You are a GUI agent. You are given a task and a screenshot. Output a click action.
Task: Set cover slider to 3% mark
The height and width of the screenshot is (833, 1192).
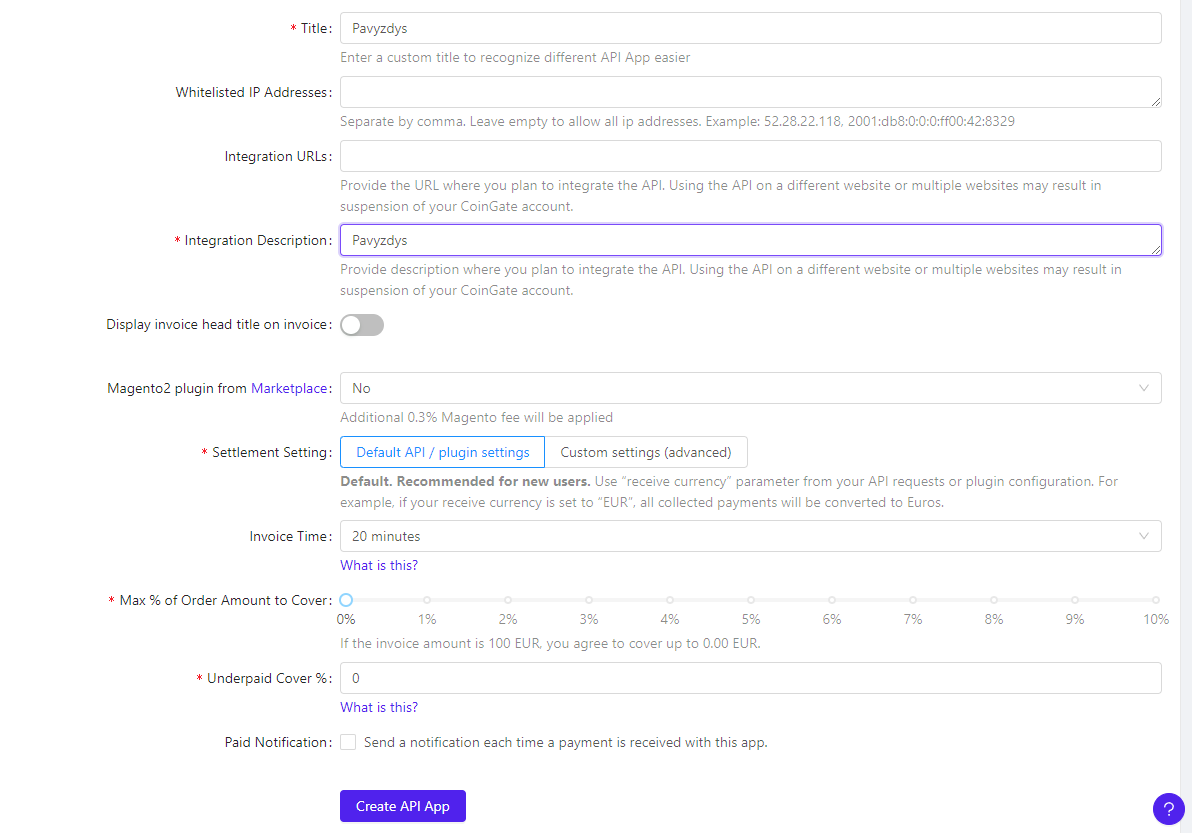pyautogui.click(x=589, y=600)
